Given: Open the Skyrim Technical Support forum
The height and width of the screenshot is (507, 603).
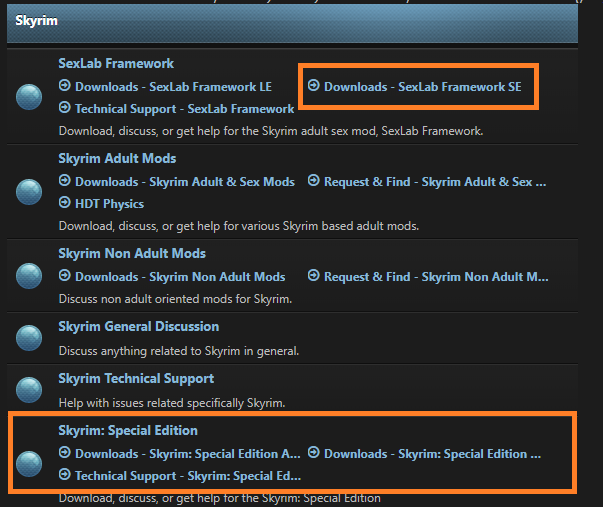Looking at the screenshot, I should tap(136, 379).
